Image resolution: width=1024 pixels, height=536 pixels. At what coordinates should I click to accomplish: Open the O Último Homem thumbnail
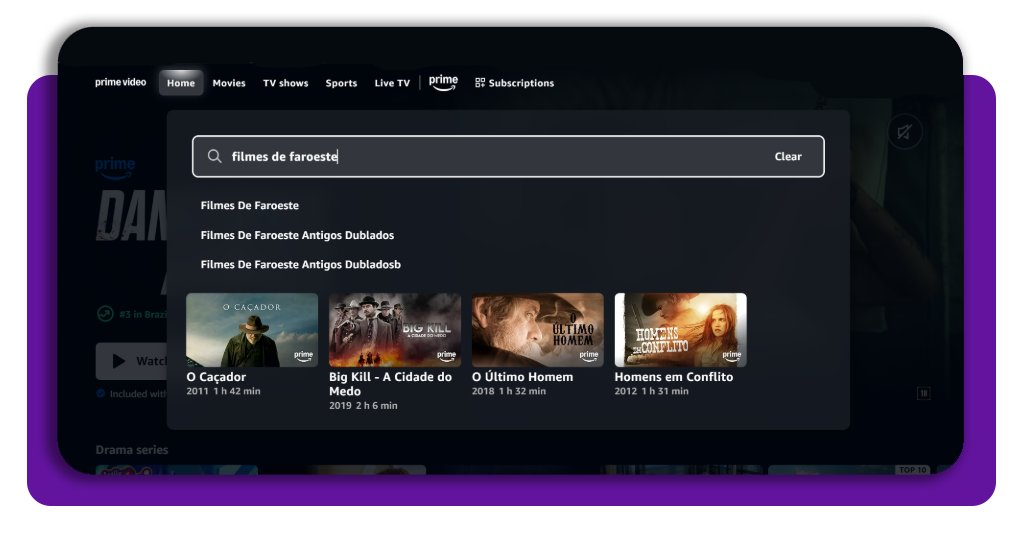tap(537, 330)
